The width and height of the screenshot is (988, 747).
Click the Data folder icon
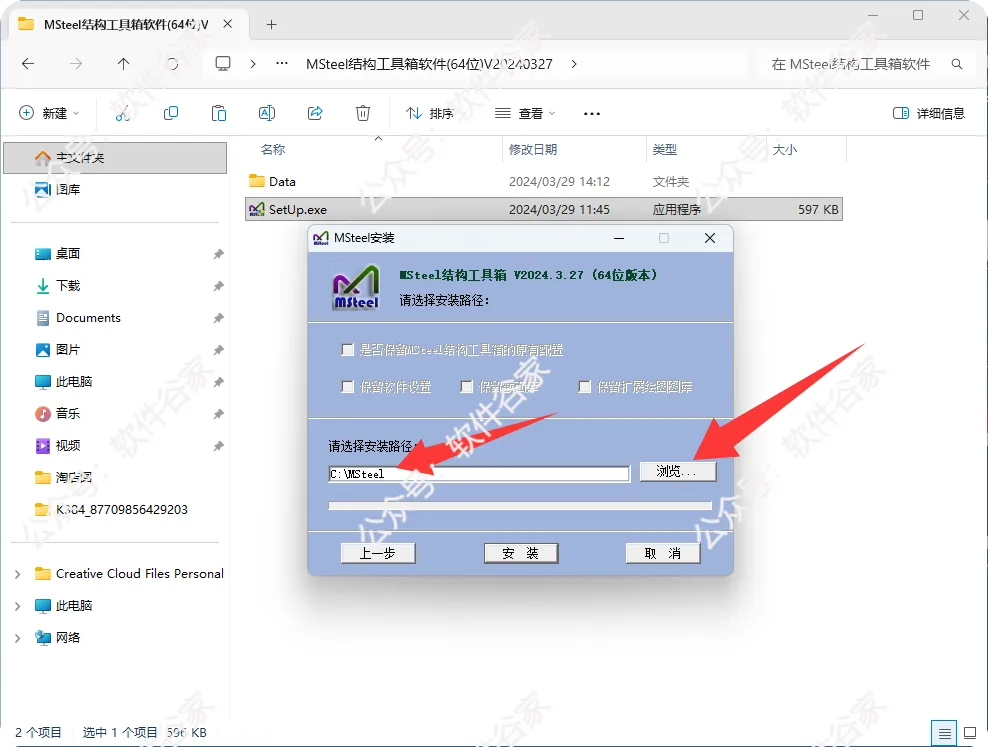(x=256, y=181)
